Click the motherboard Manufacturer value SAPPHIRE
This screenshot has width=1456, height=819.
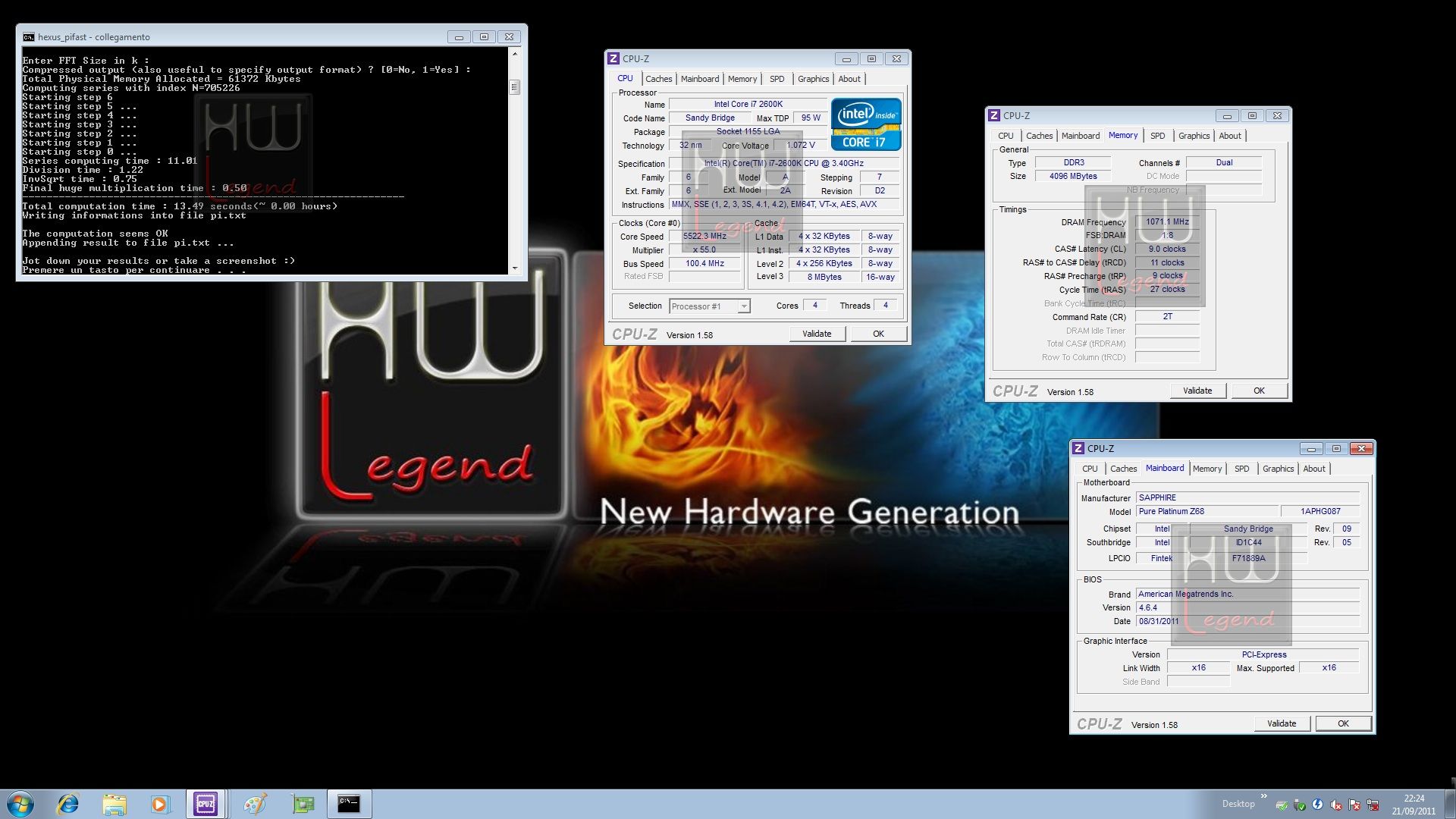(1248, 498)
